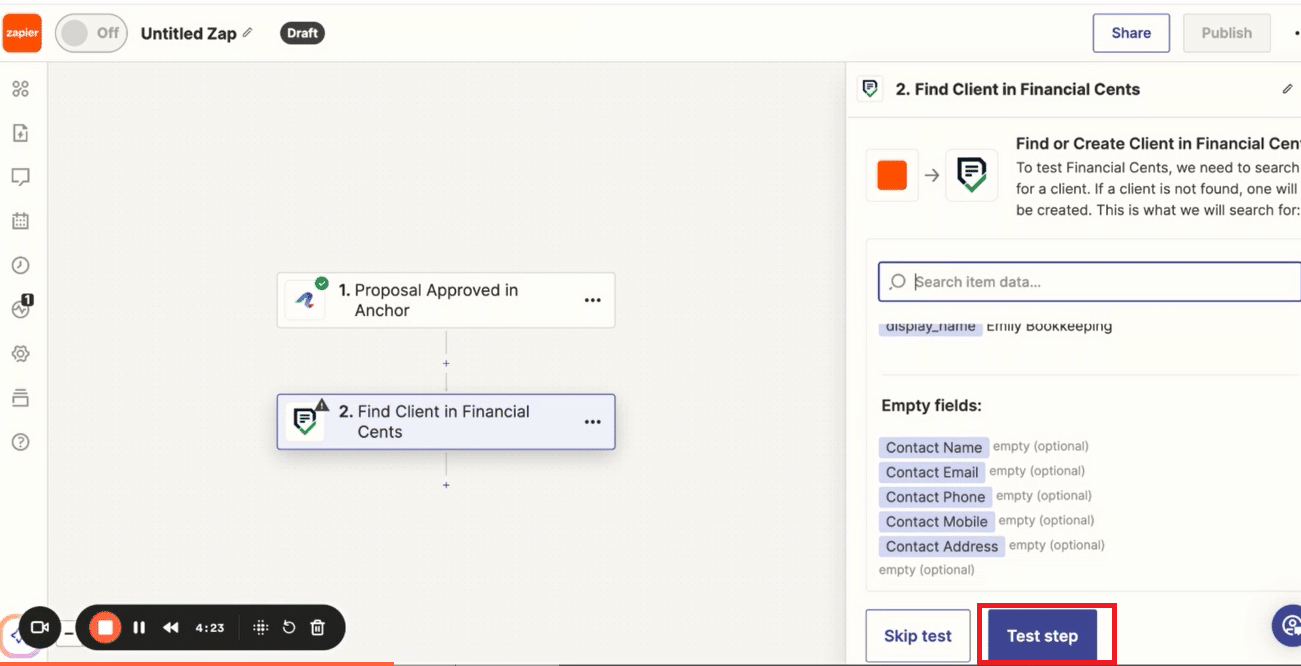Open the options menu for step 1

tap(593, 300)
